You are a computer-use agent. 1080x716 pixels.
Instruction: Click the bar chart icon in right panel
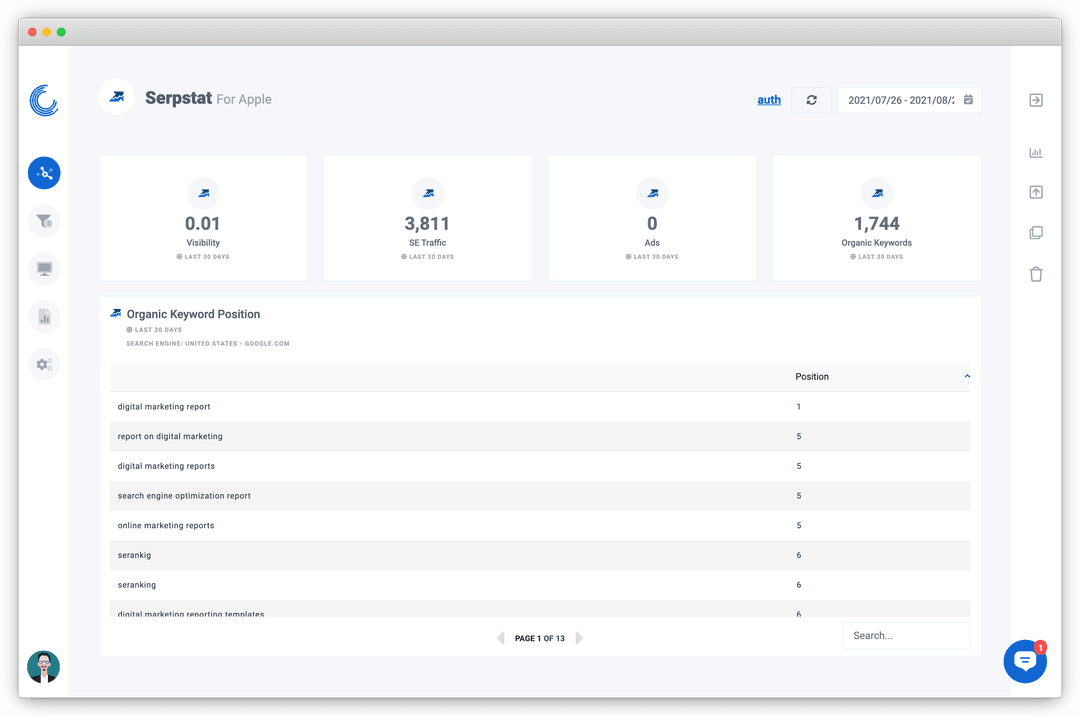point(1036,153)
